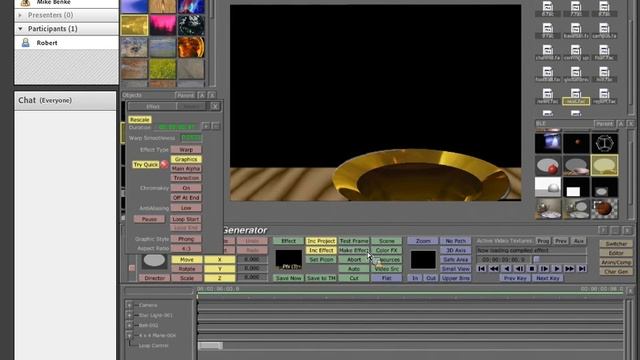This screenshot has width=640, height=360.
Task: Select the gold texture thumbnail
Action: (x=134, y=25)
